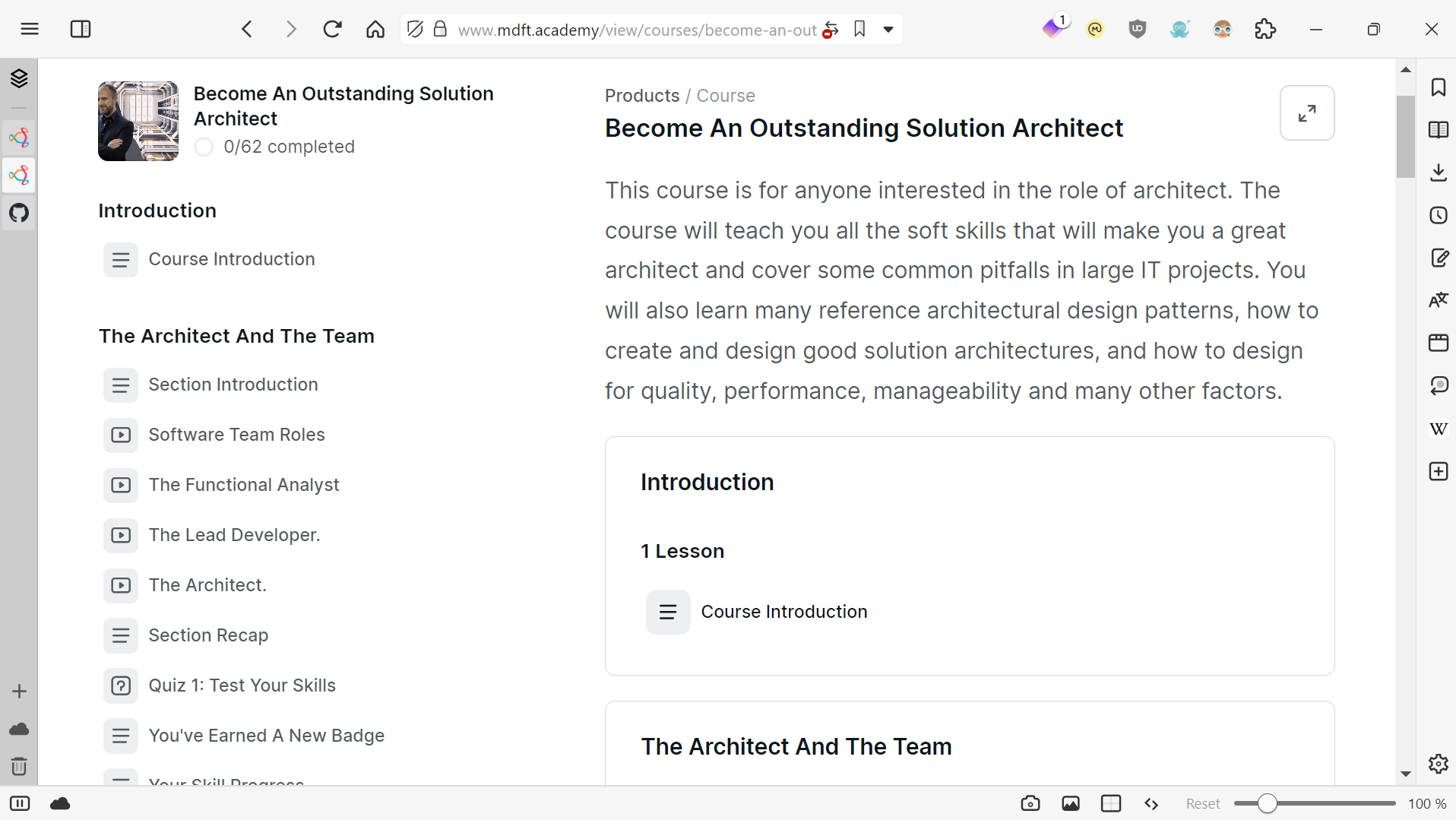Click the page zoom slider handle
This screenshot has width=1456, height=820.
(x=1267, y=803)
